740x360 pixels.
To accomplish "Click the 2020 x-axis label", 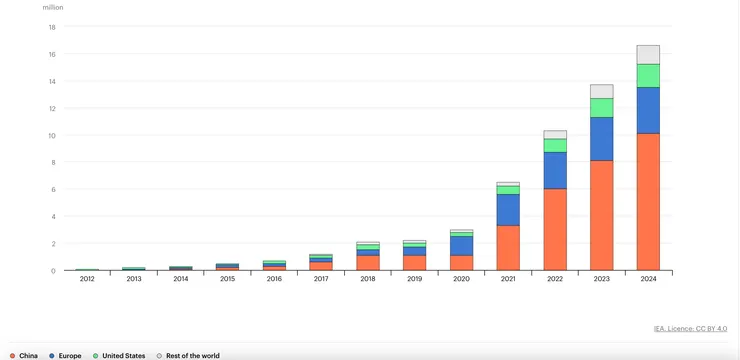I will [x=462, y=279].
